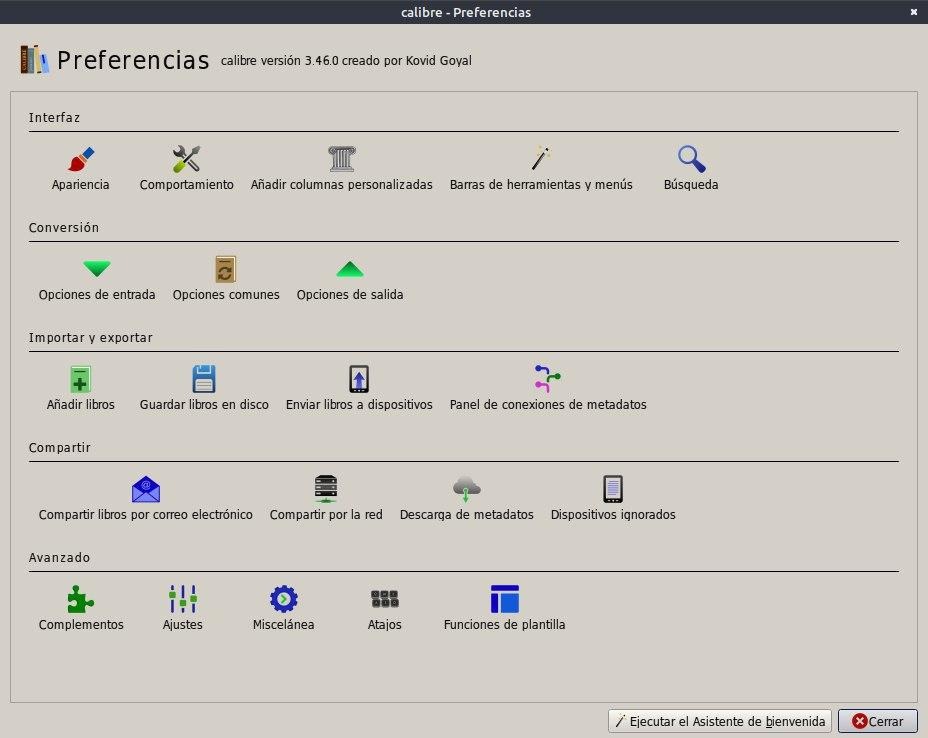Open the Ajustes sliders icon

click(x=183, y=600)
